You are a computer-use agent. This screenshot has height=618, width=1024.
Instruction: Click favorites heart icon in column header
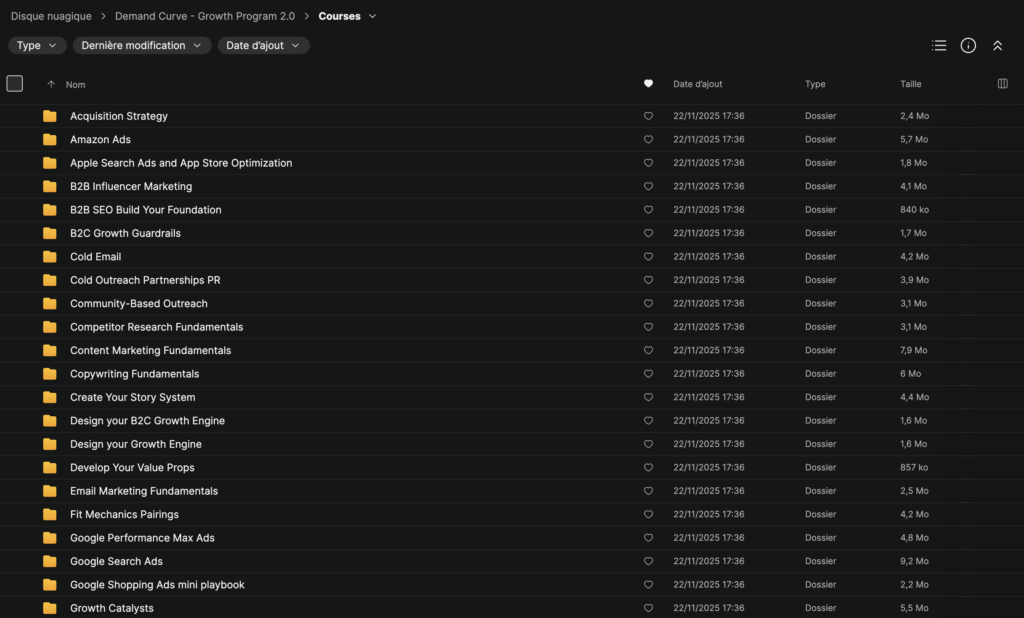click(648, 84)
